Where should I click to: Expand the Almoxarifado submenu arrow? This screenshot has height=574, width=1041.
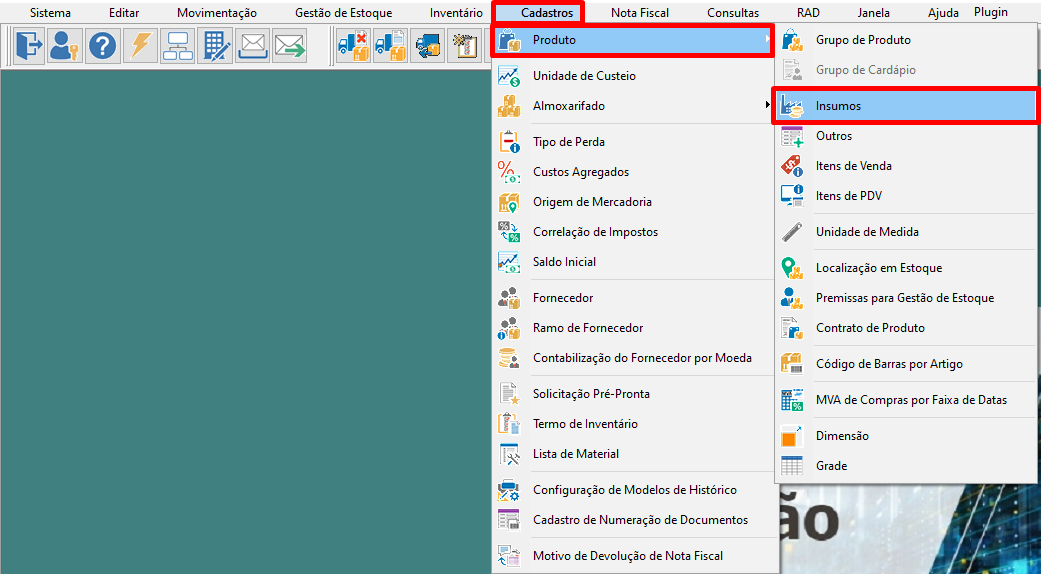click(x=767, y=106)
